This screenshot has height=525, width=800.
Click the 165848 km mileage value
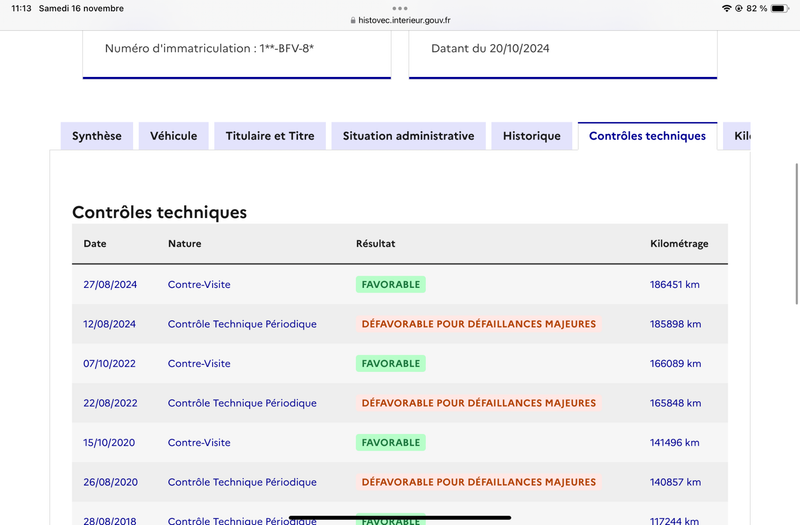(x=676, y=403)
